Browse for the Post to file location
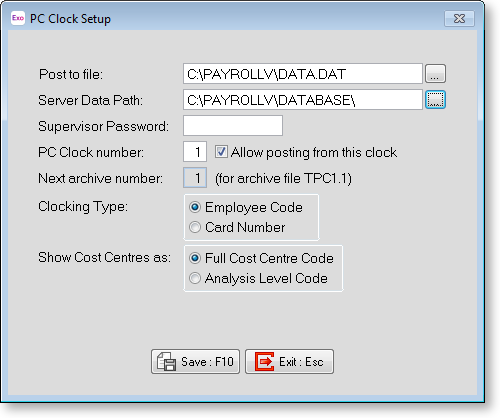The width and height of the screenshot is (500, 418). (435, 74)
